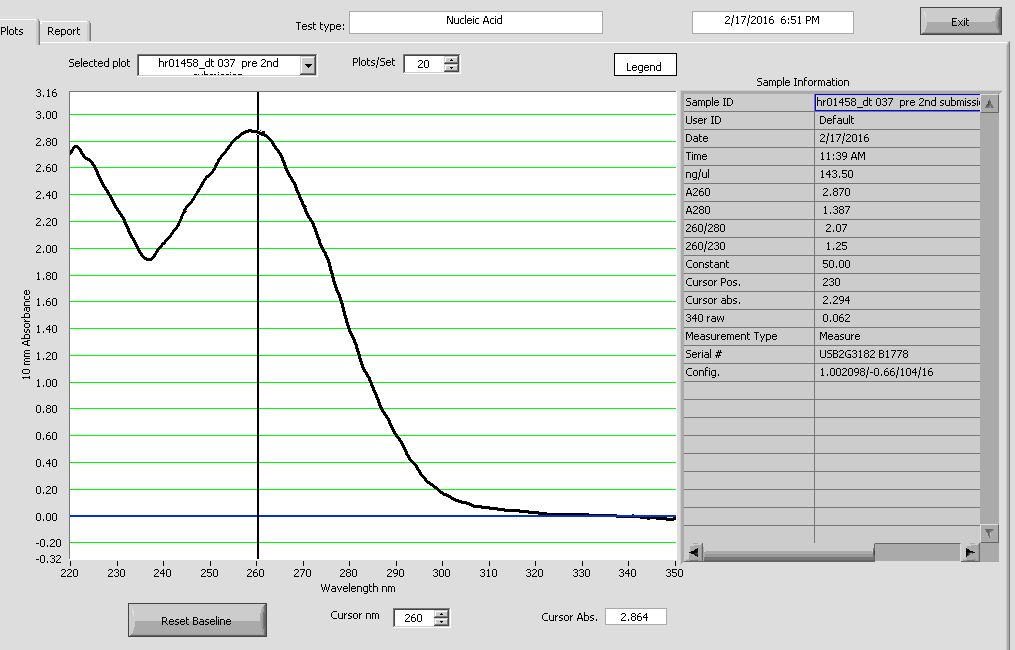The height and width of the screenshot is (650, 1015).
Task: Click the Test type Nucleic Acid field
Action: 475,22
